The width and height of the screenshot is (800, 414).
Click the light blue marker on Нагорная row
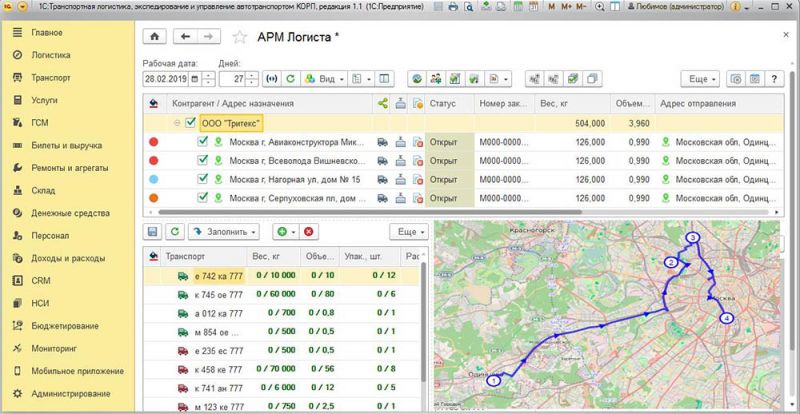pyautogui.click(x=153, y=179)
